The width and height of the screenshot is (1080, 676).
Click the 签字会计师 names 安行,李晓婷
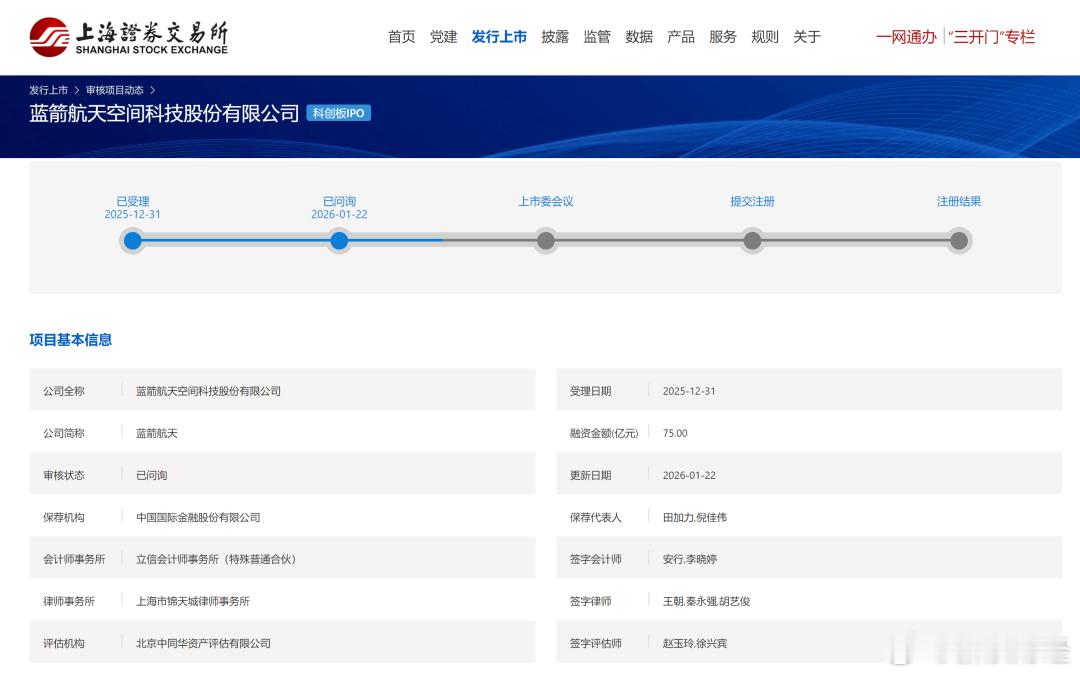click(x=689, y=559)
